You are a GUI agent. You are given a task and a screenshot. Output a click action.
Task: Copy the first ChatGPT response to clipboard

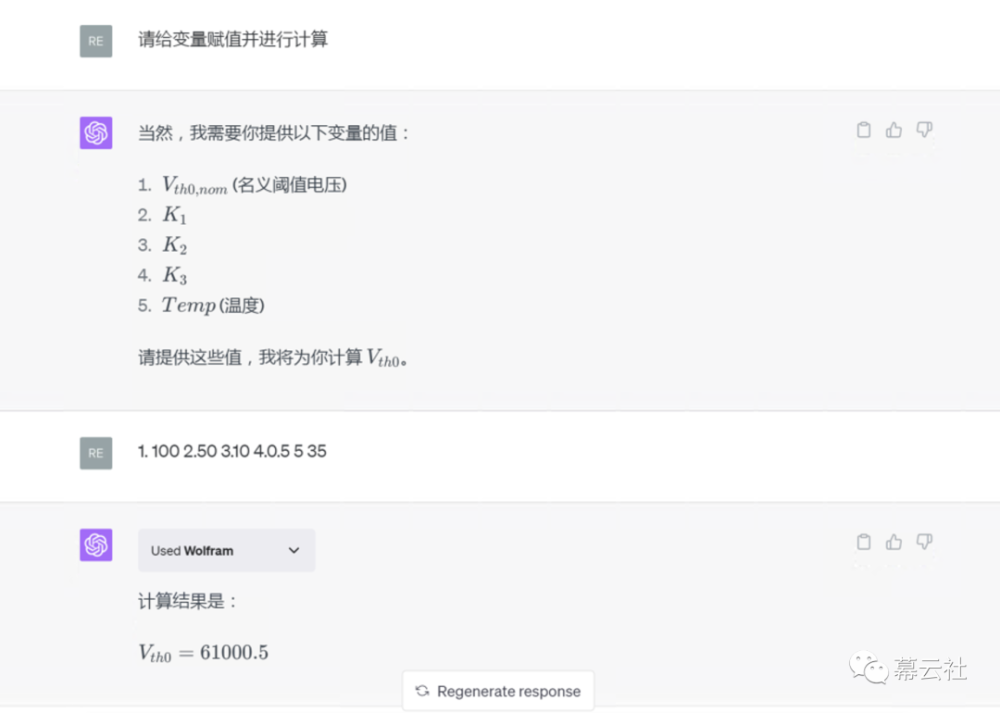863,130
